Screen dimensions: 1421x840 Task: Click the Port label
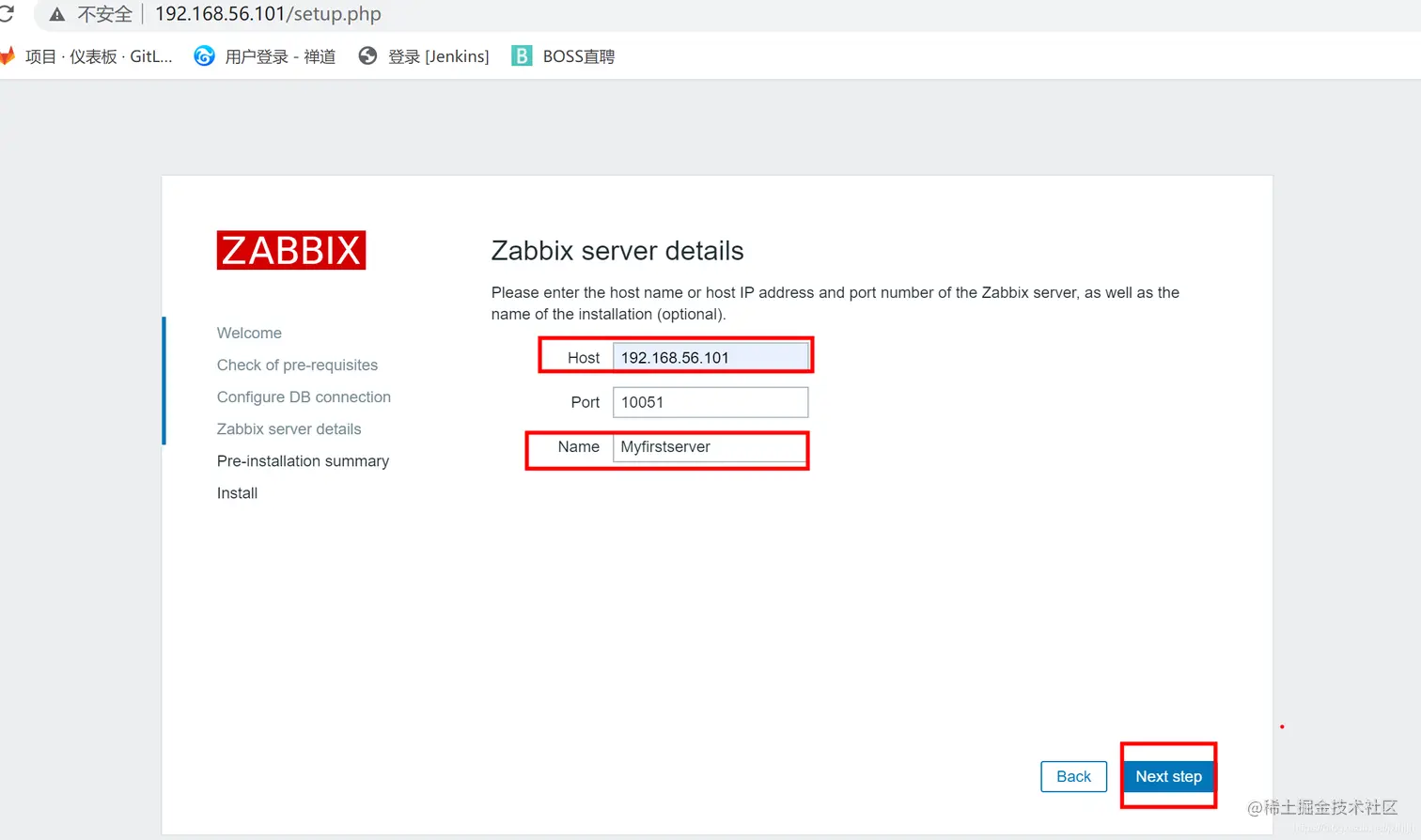pyautogui.click(x=585, y=402)
